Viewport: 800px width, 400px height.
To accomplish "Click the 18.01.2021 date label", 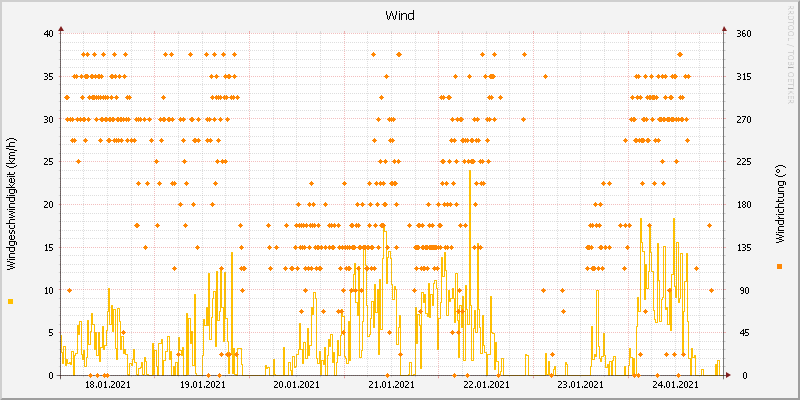I will [108, 385].
